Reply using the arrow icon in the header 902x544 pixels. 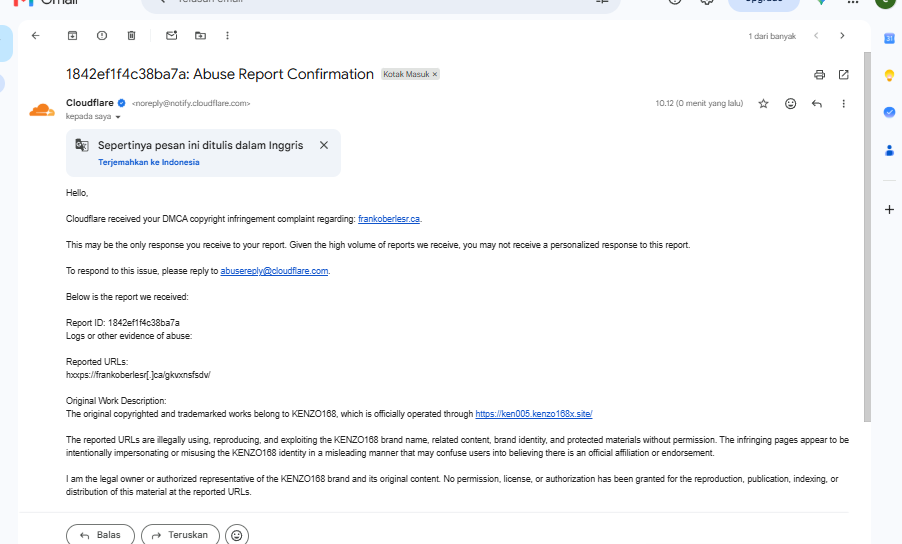tap(817, 104)
